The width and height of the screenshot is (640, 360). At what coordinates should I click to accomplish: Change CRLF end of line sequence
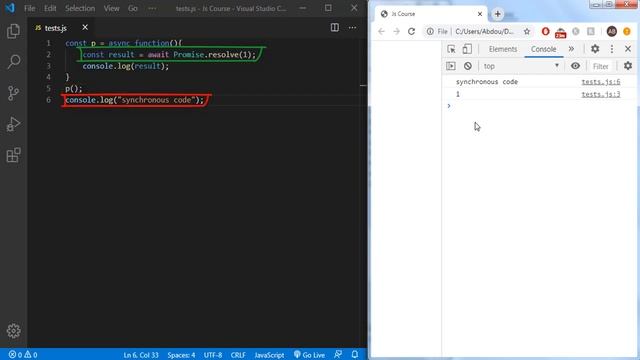[238, 355]
